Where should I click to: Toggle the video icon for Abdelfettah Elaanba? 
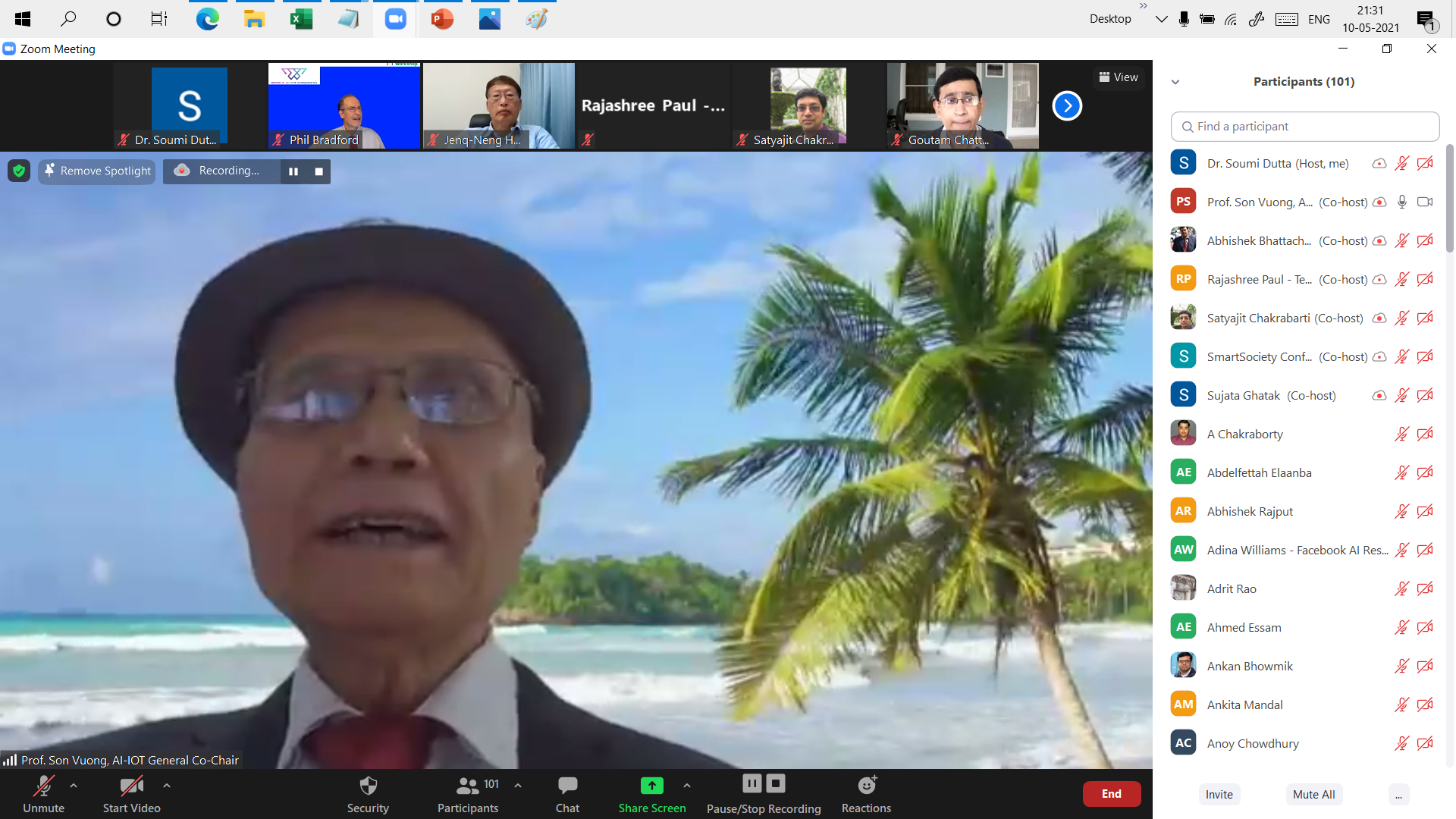(1425, 472)
